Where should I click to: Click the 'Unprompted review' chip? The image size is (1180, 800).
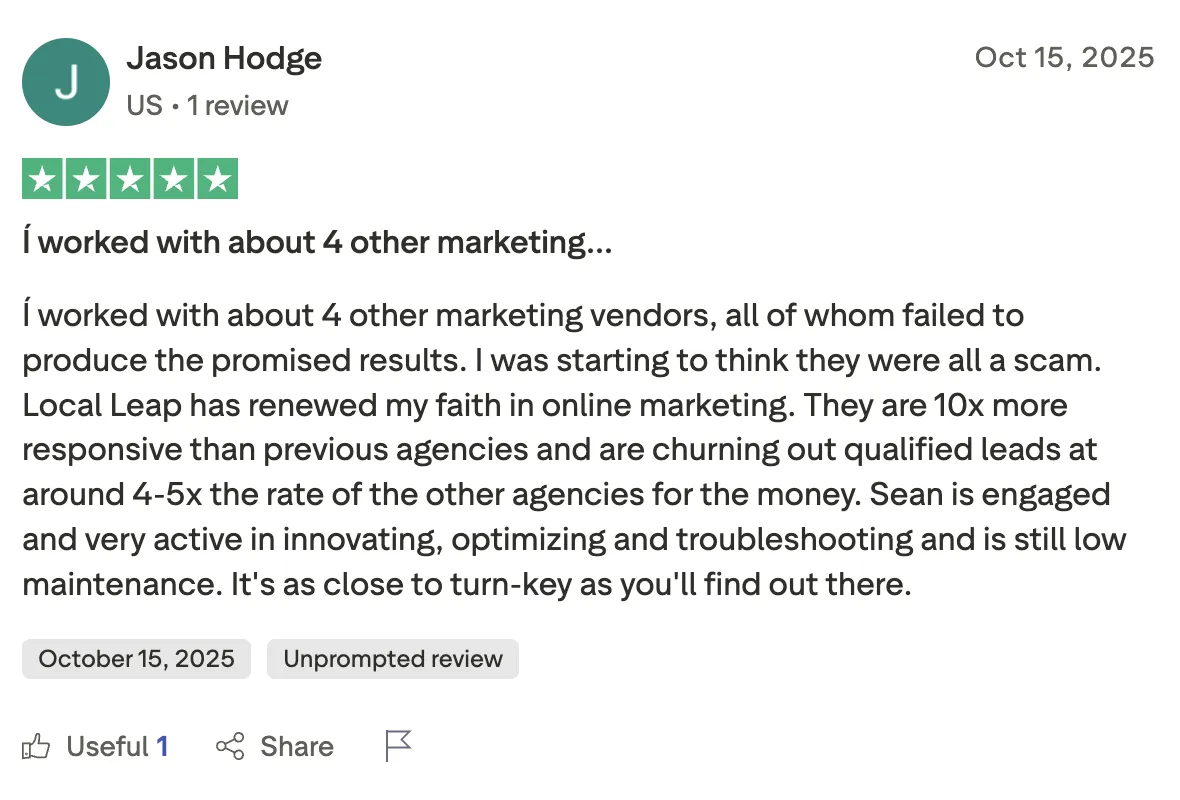click(x=393, y=659)
